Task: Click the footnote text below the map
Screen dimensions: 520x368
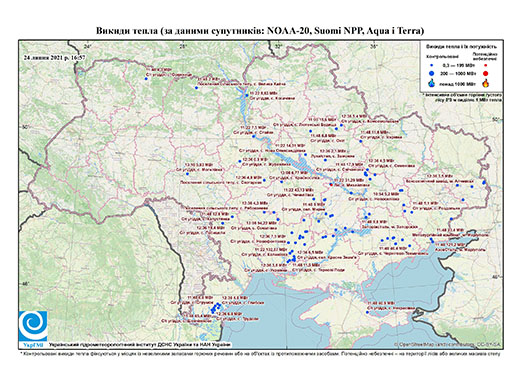Action: [x=260, y=353]
